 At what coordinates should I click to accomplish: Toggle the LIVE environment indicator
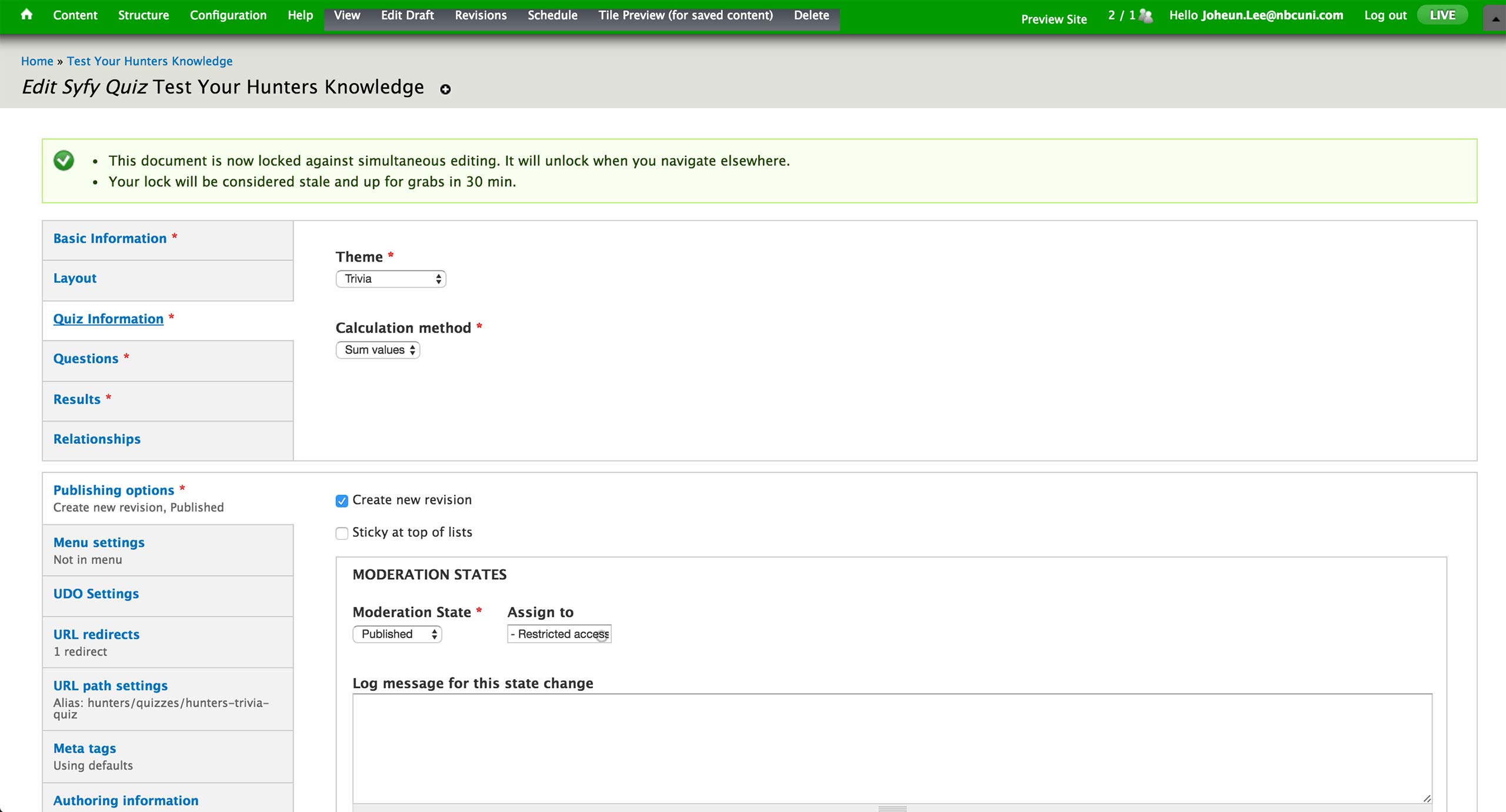(1442, 15)
